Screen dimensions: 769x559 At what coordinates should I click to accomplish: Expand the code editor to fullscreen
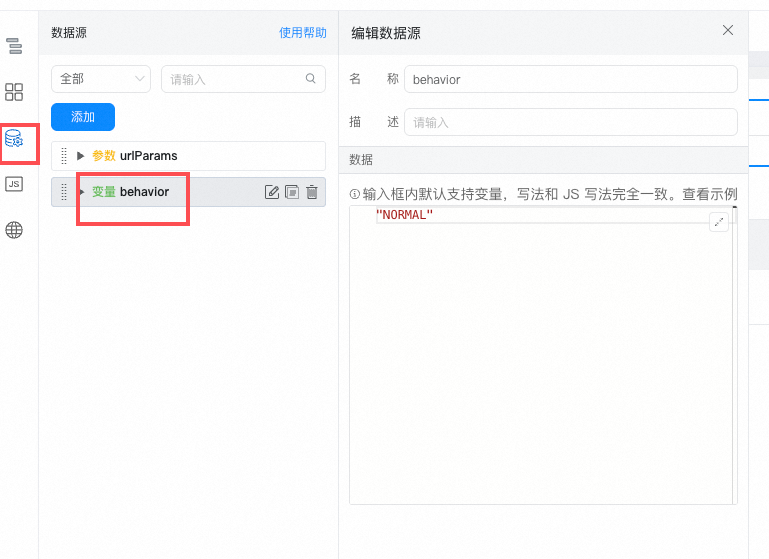[718, 222]
